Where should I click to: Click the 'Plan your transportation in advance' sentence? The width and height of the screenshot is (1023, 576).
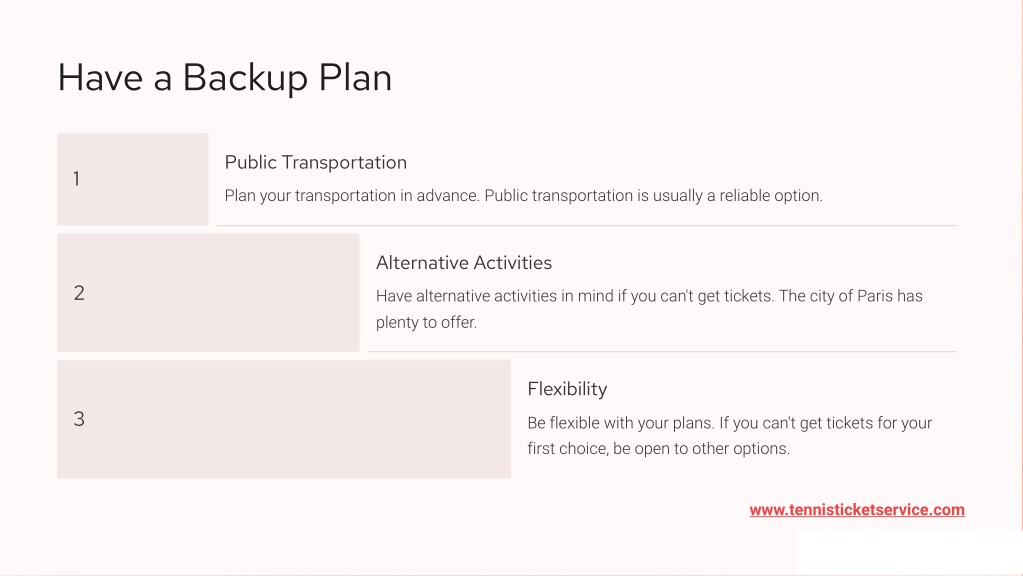pyautogui.click(x=352, y=196)
